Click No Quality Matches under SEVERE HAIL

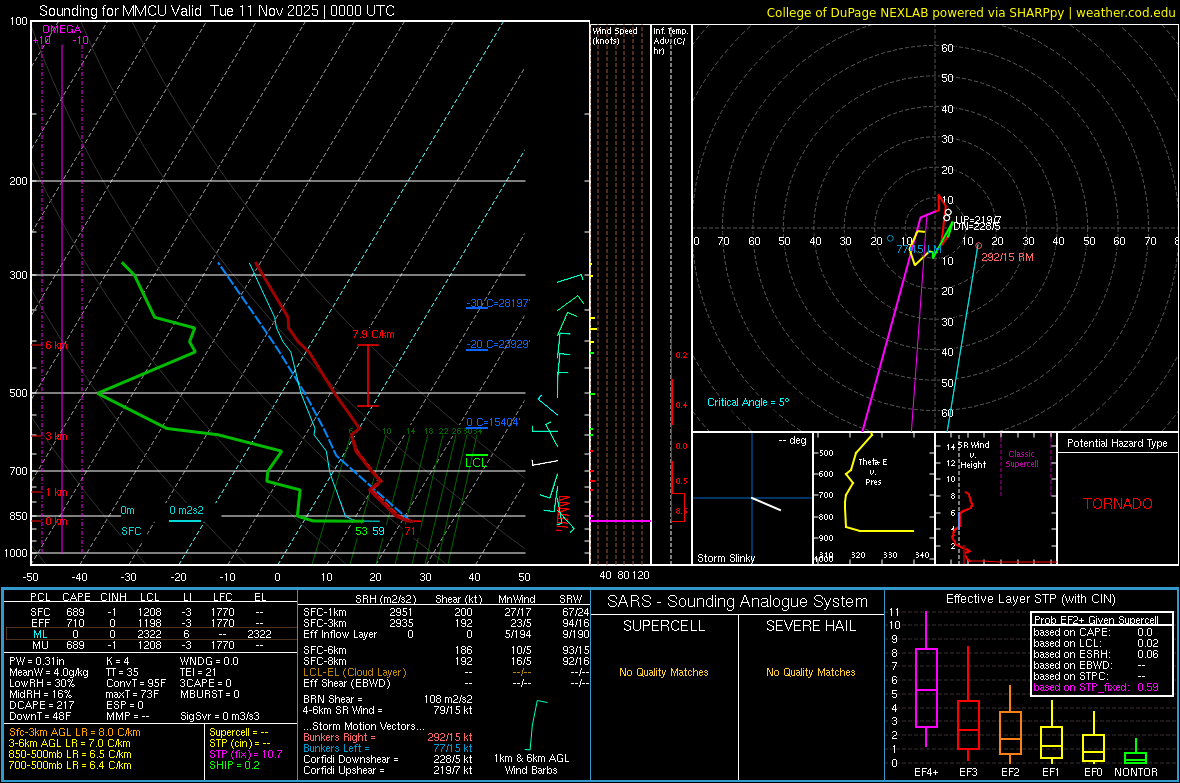810,672
